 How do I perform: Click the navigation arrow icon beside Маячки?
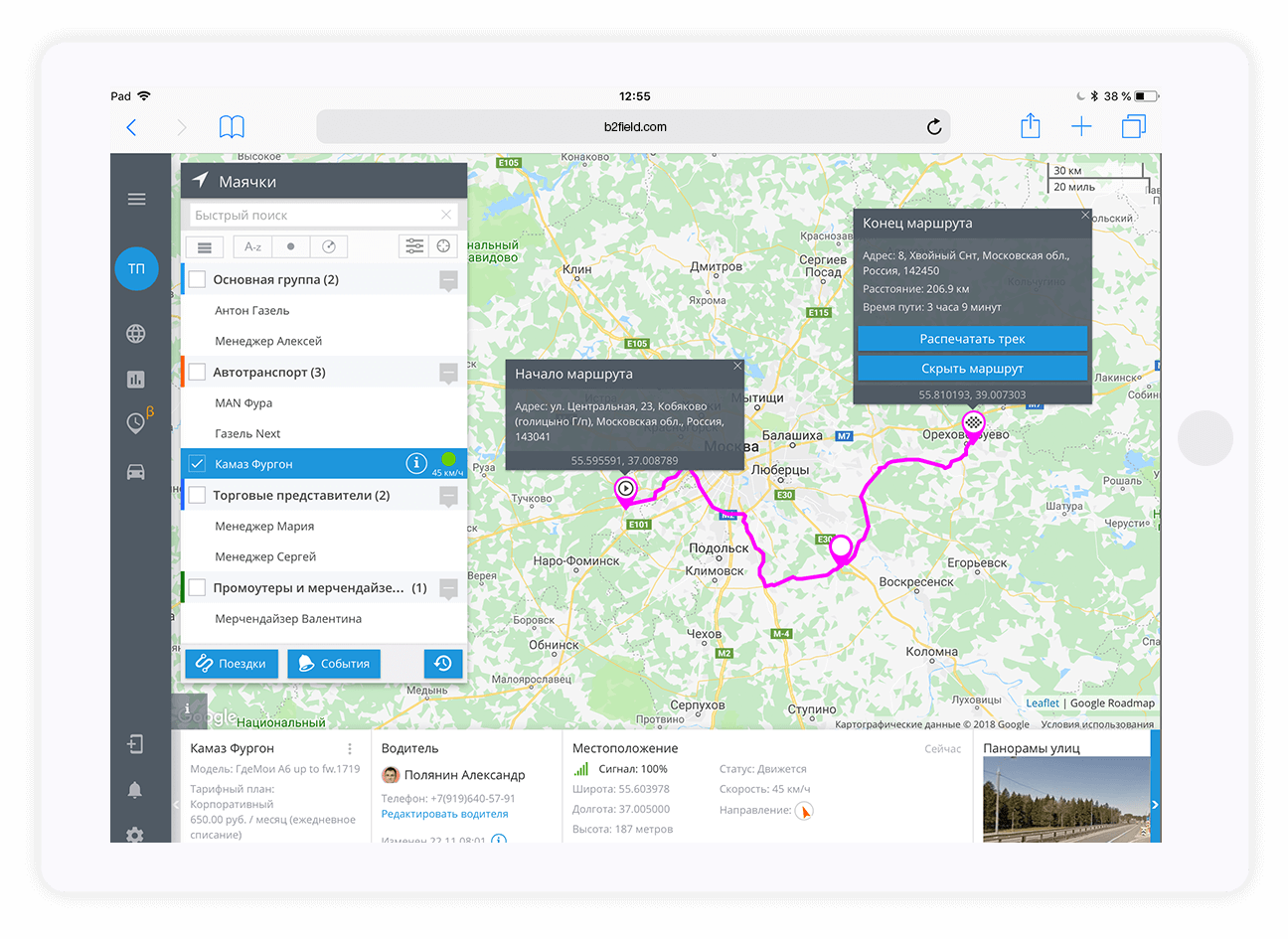[x=201, y=180]
